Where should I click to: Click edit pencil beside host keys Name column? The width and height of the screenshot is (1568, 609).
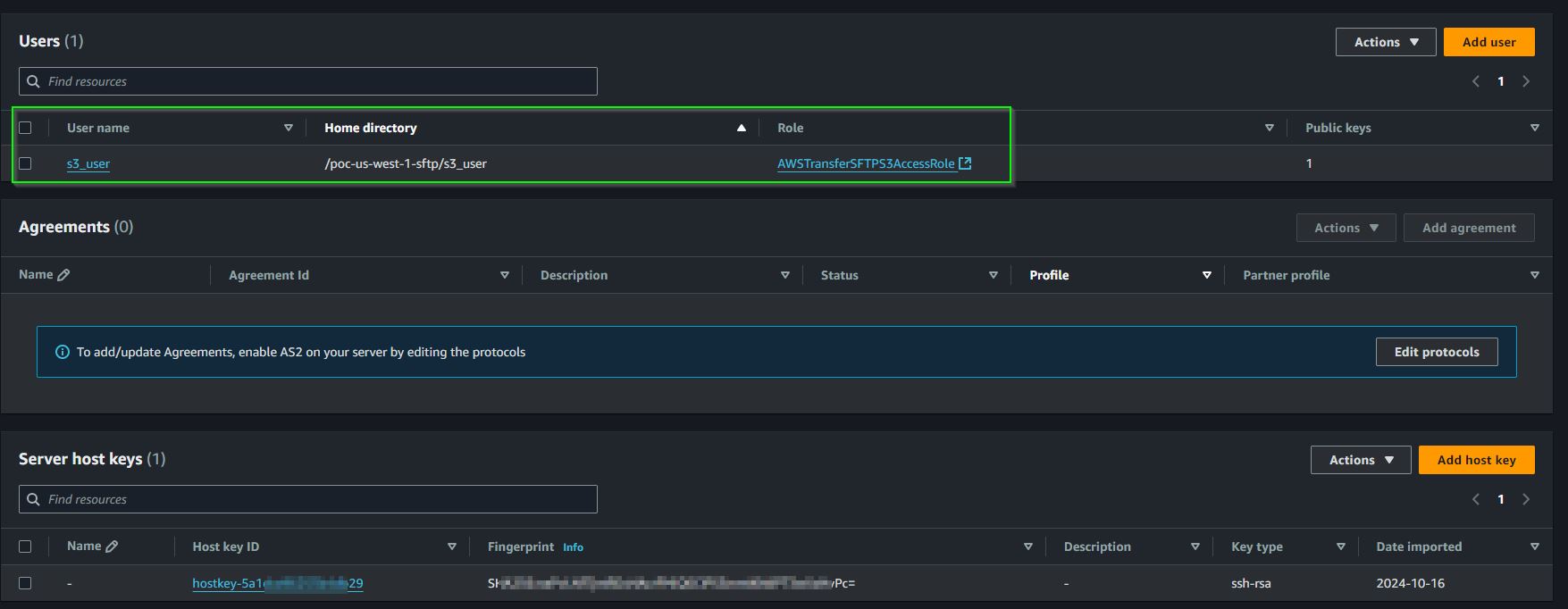tap(112, 546)
